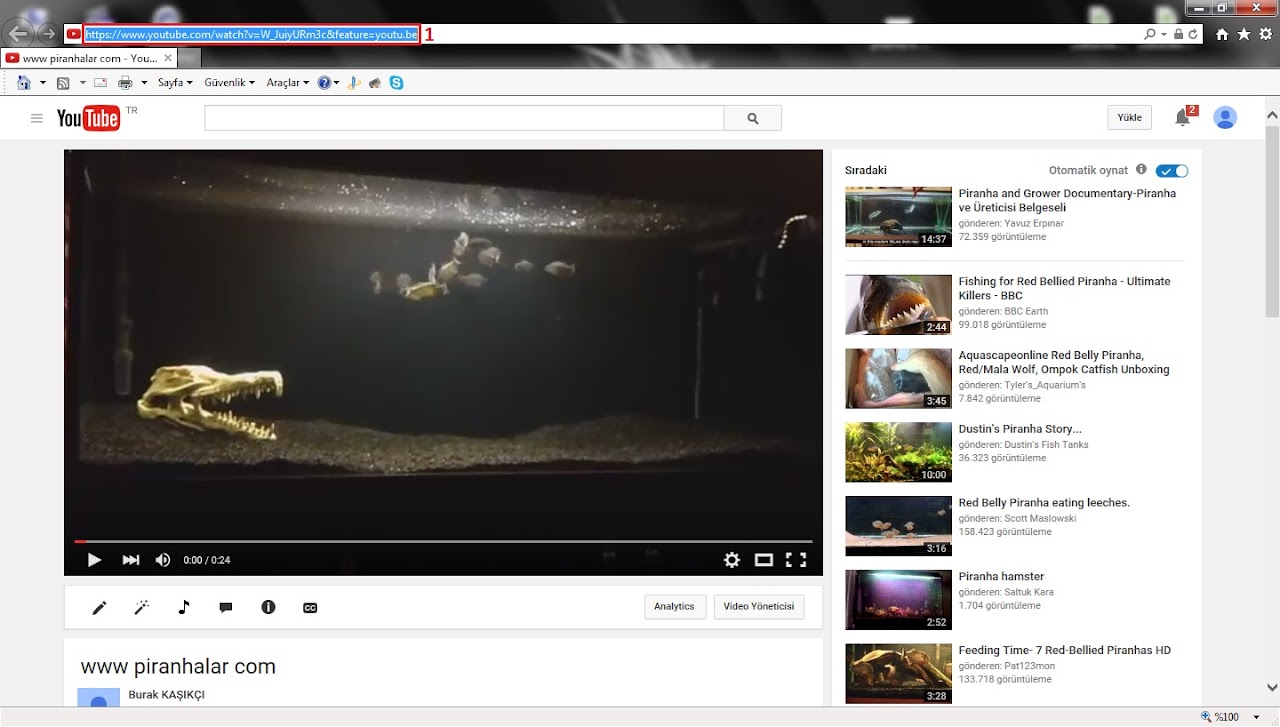Go forward with the browser Forward arrow
The image size is (1280, 727).
tap(47, 34)
